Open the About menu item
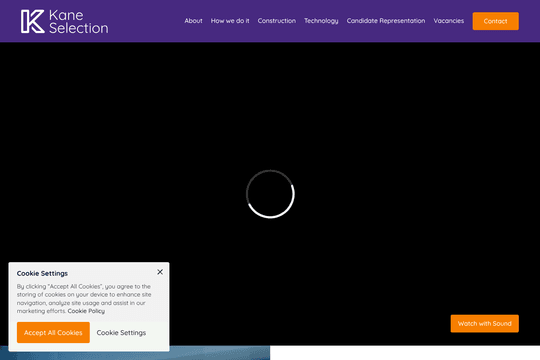Viewport: 540px width, 360px height. point(193,21)
